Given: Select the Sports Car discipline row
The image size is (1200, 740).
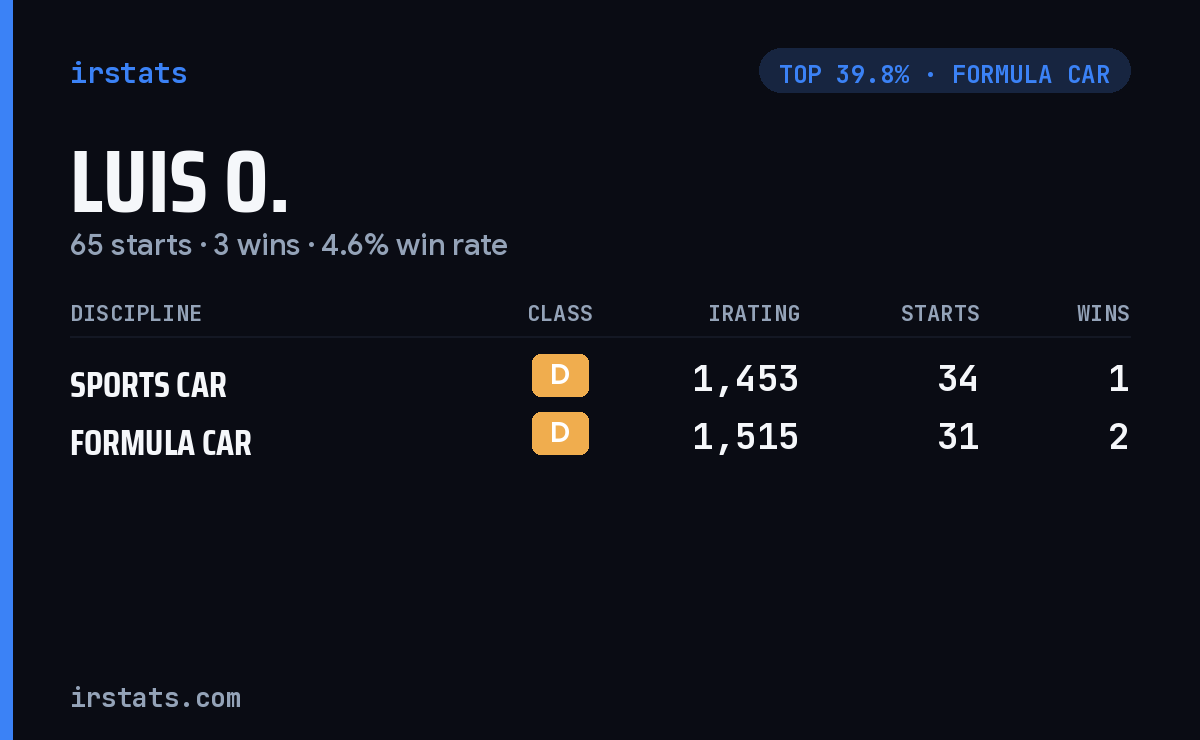Looking at the screenshot, I should 600,379.
